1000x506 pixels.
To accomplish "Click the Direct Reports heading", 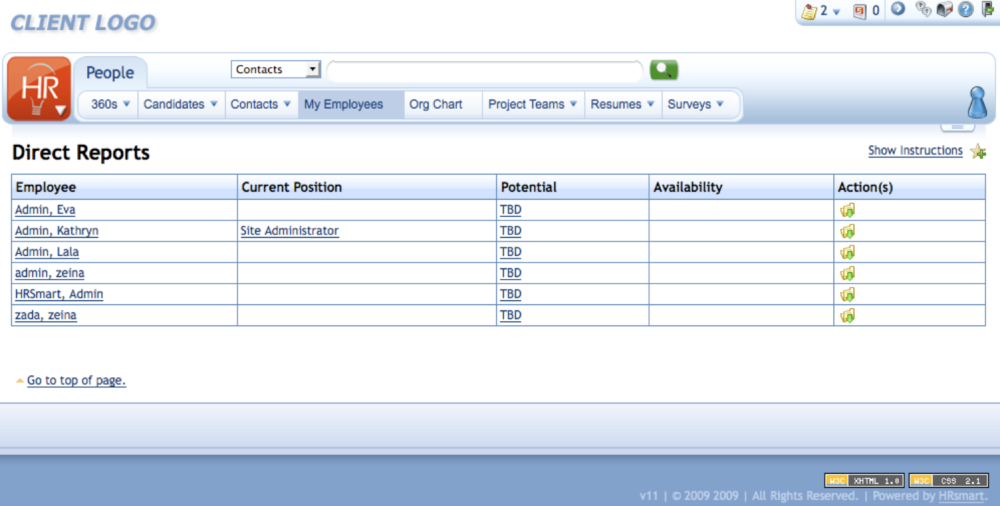I will click(x=81, y=153).
